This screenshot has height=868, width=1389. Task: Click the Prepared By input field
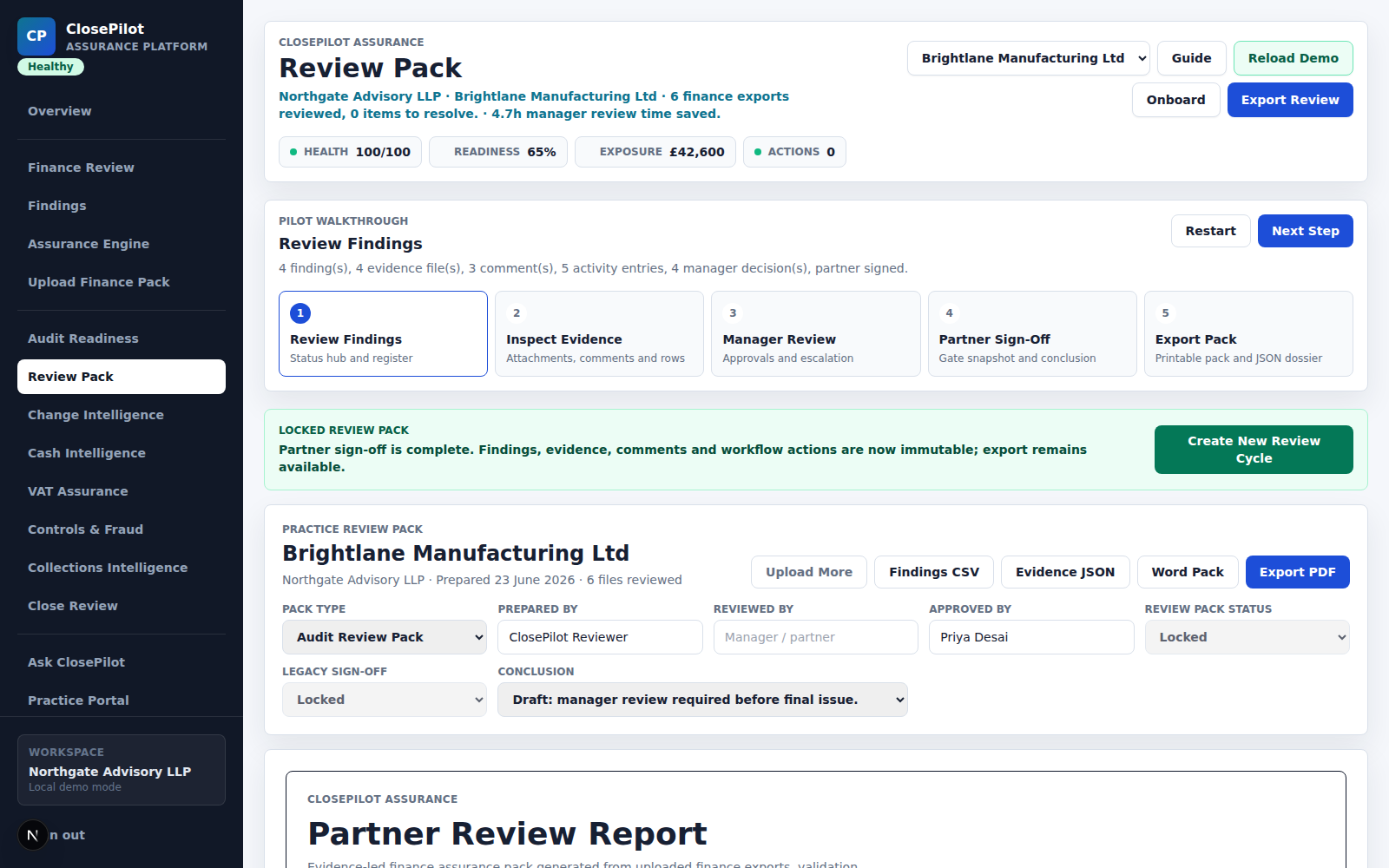[600, 637]
